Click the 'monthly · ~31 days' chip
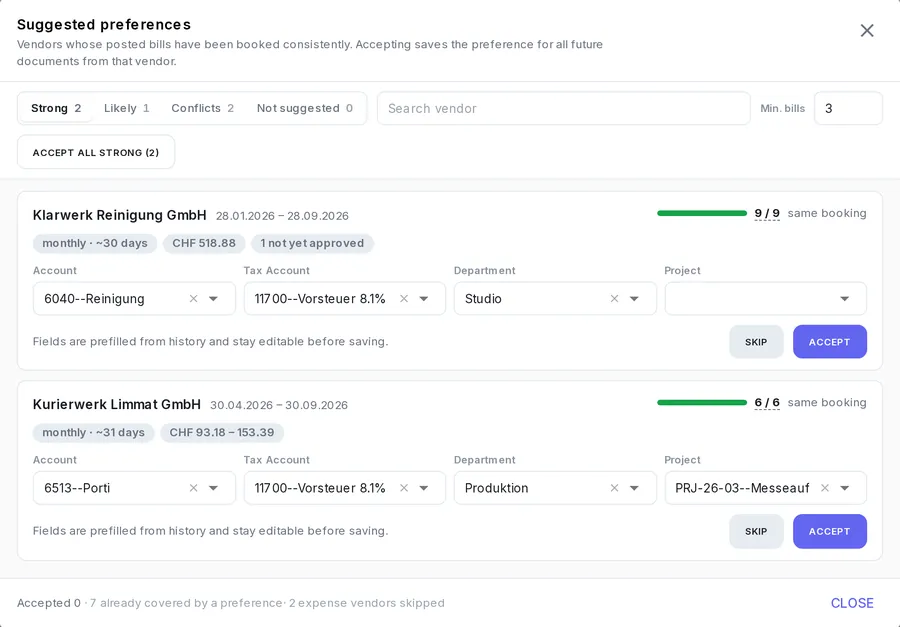This screenshot has height=627, width=900. coord(93,432)
